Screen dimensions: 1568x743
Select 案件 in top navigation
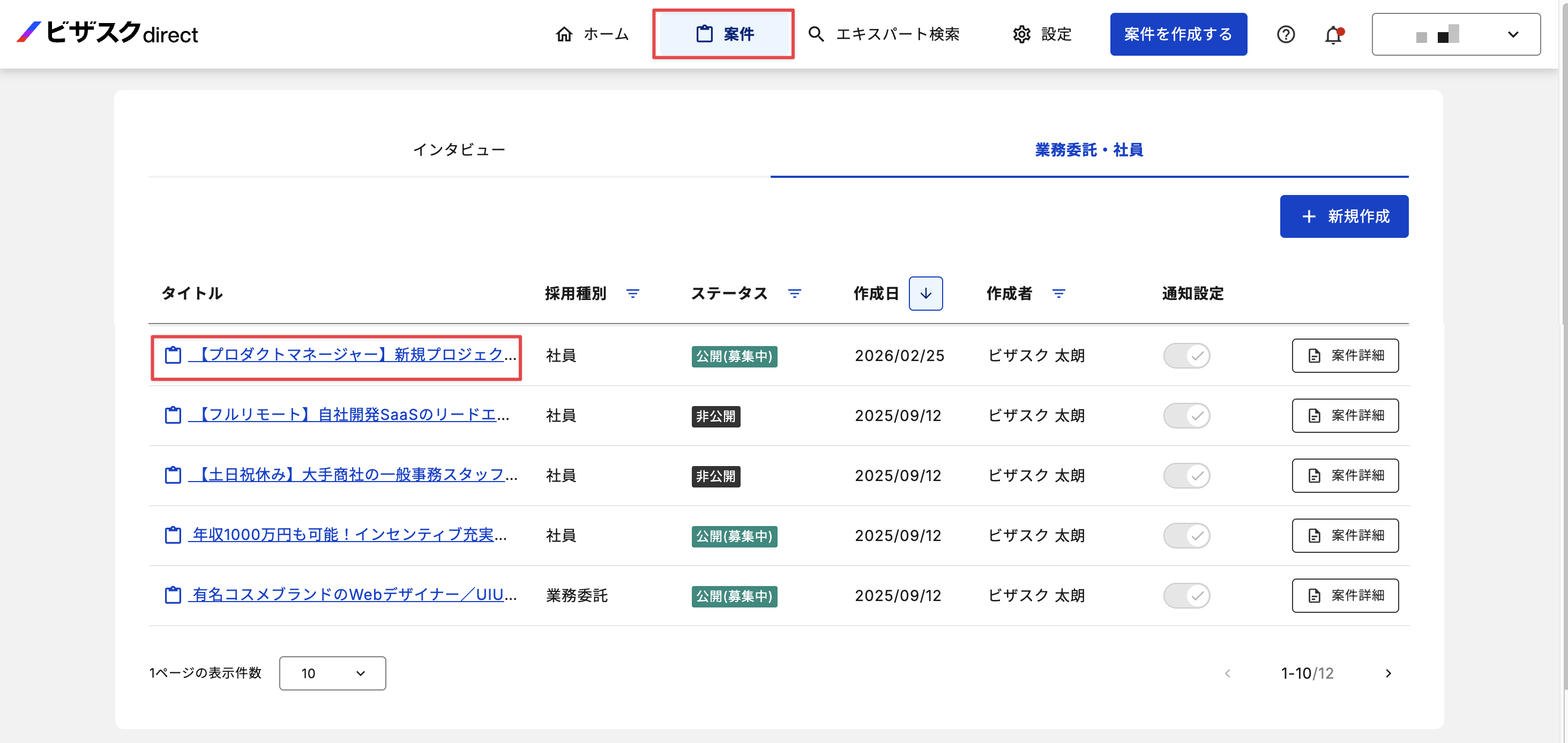coord(724,34)
